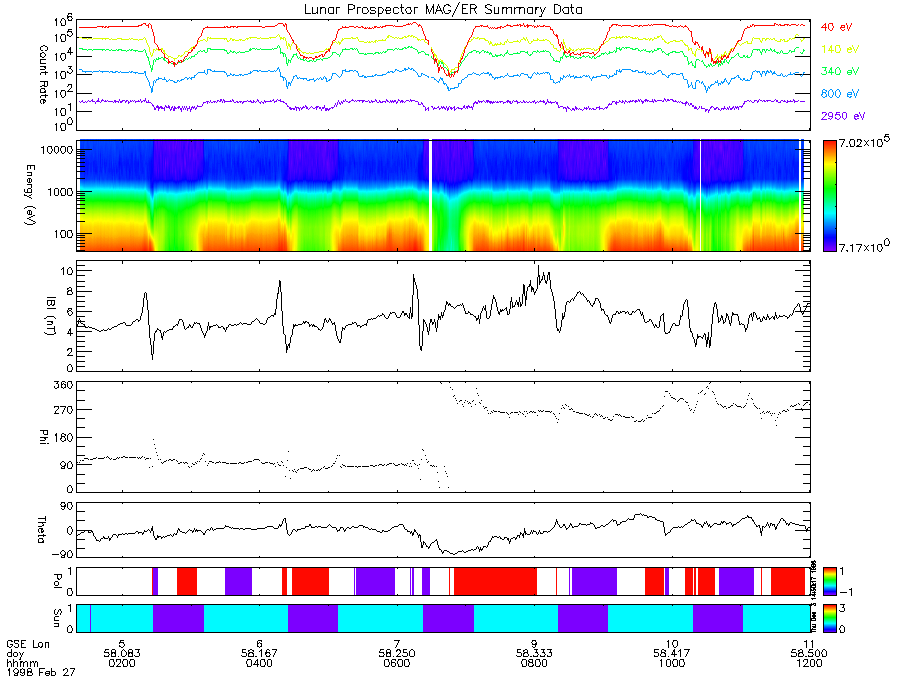900x700 pixels.
Task: Click the time tick label '0400'
Action: click(259, 663)
